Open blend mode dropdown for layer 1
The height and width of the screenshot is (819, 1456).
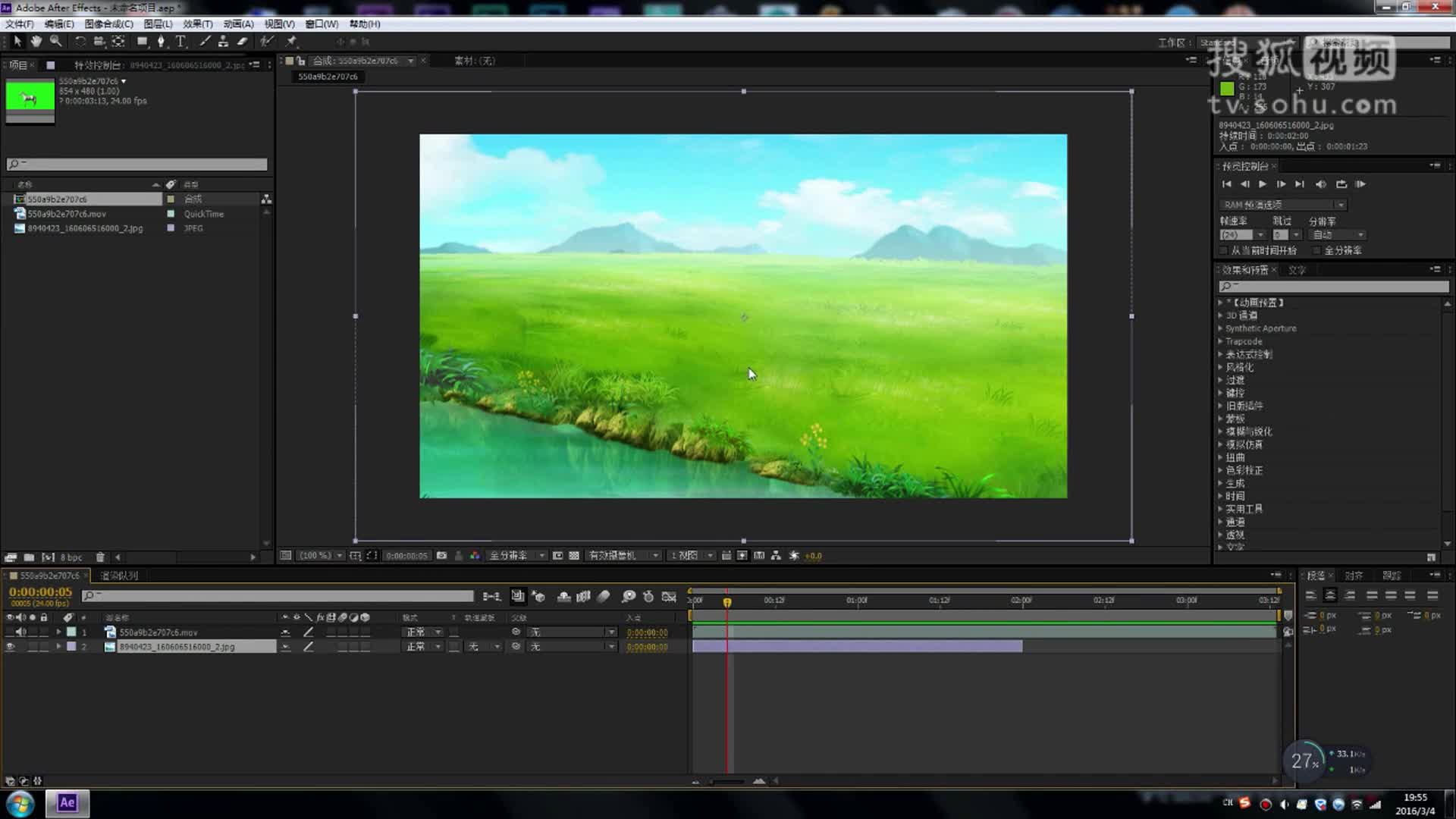tap(424, 632)
